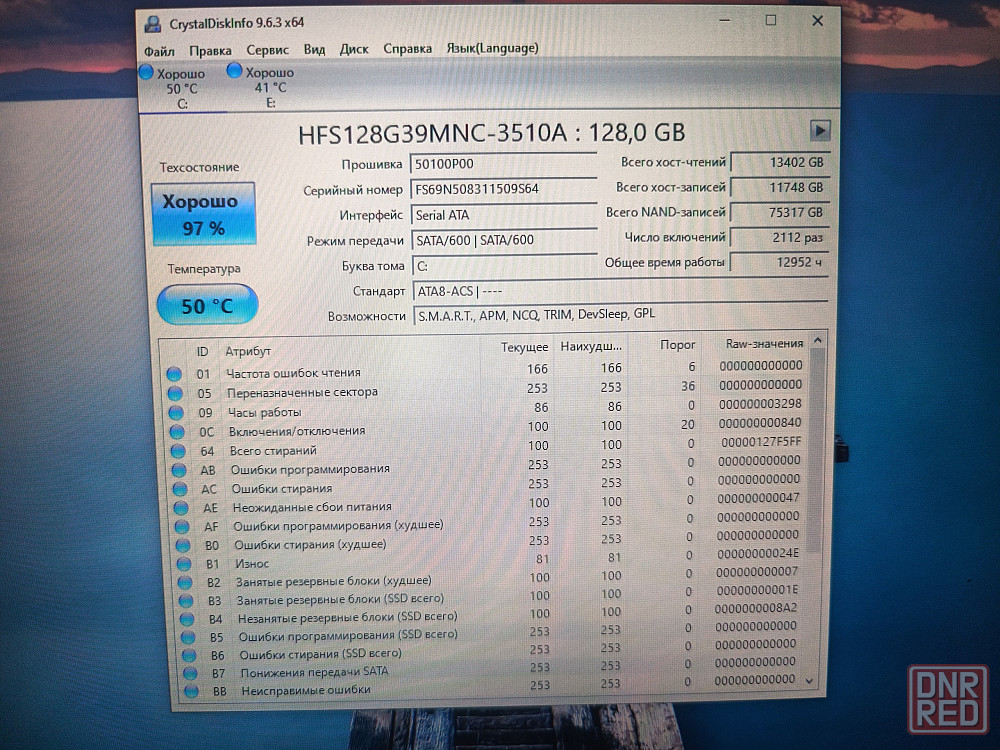Click the status icon of row AF
Screen dimensions: 1000x750
click(182, 527)
